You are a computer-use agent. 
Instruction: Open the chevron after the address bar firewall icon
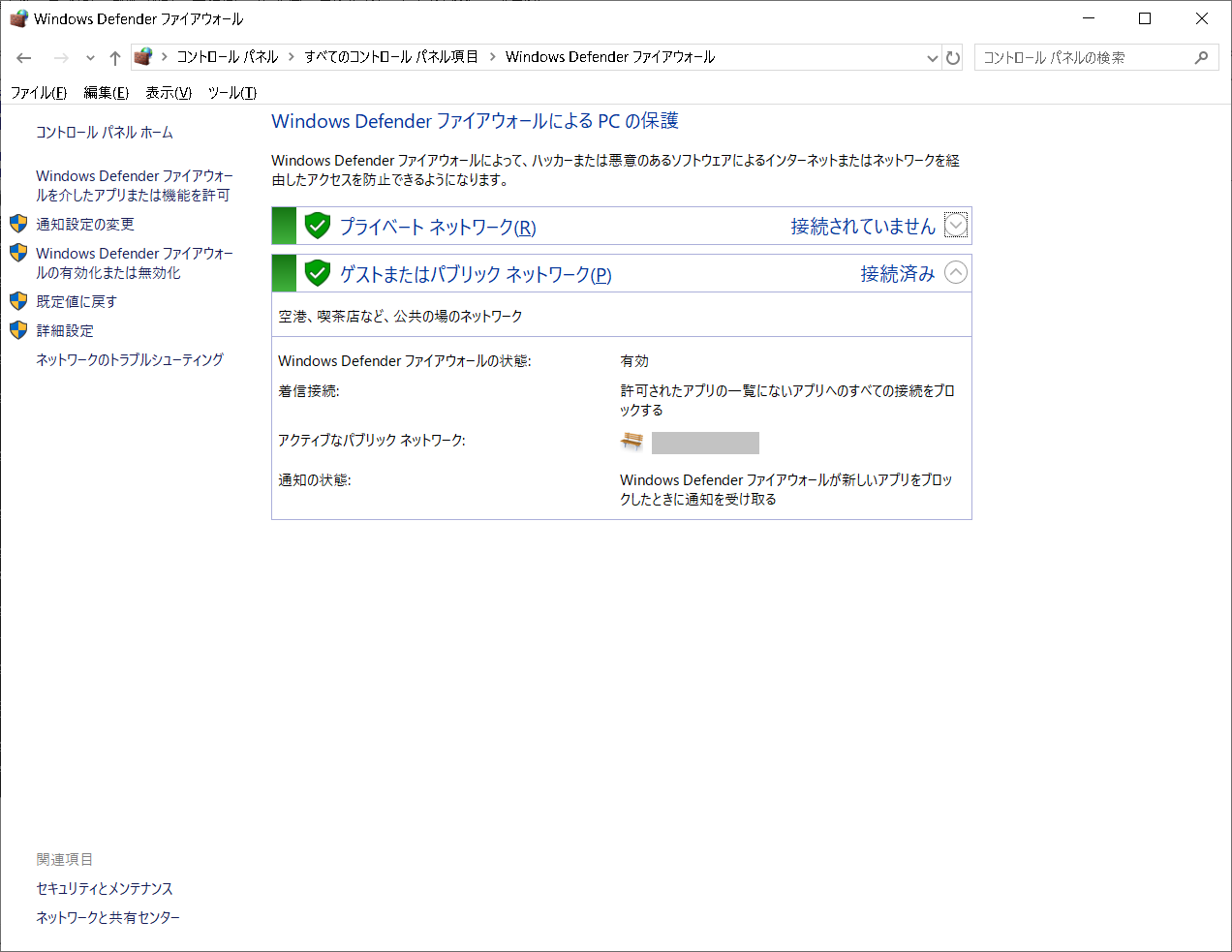click(x=165, y=57)
